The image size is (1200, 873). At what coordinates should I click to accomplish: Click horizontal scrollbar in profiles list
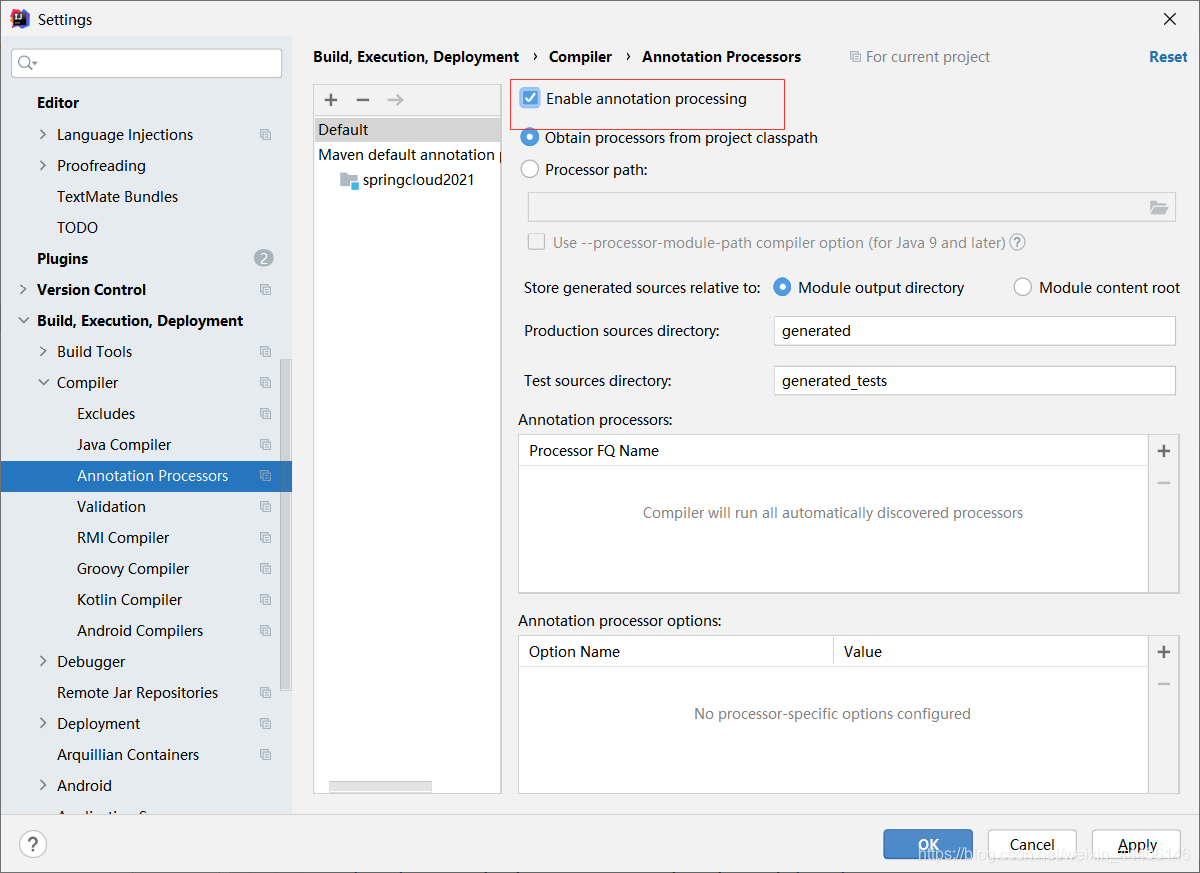tap(380, 786)
